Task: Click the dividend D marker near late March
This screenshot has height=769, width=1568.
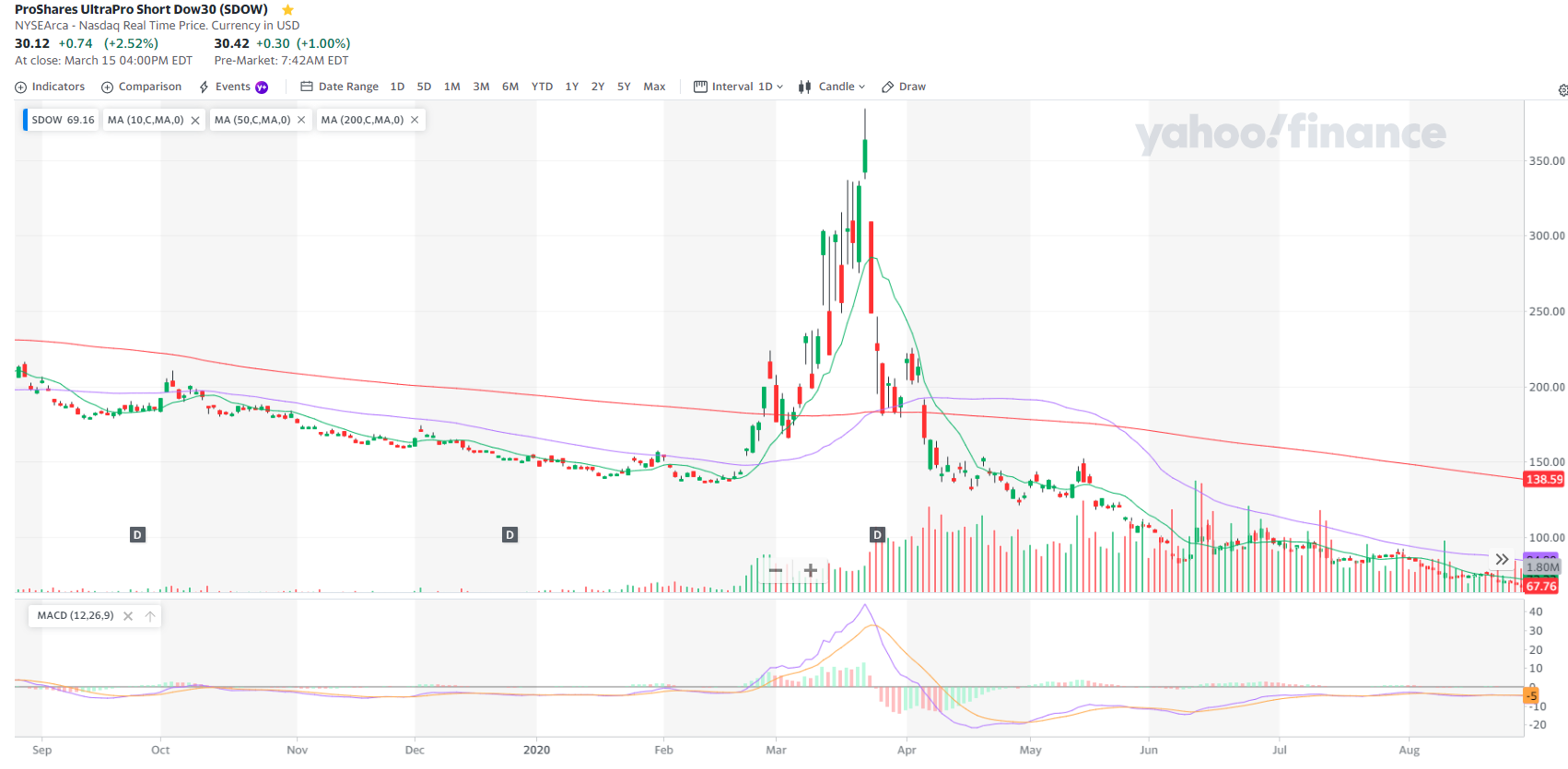Action: tap(877, 535)
